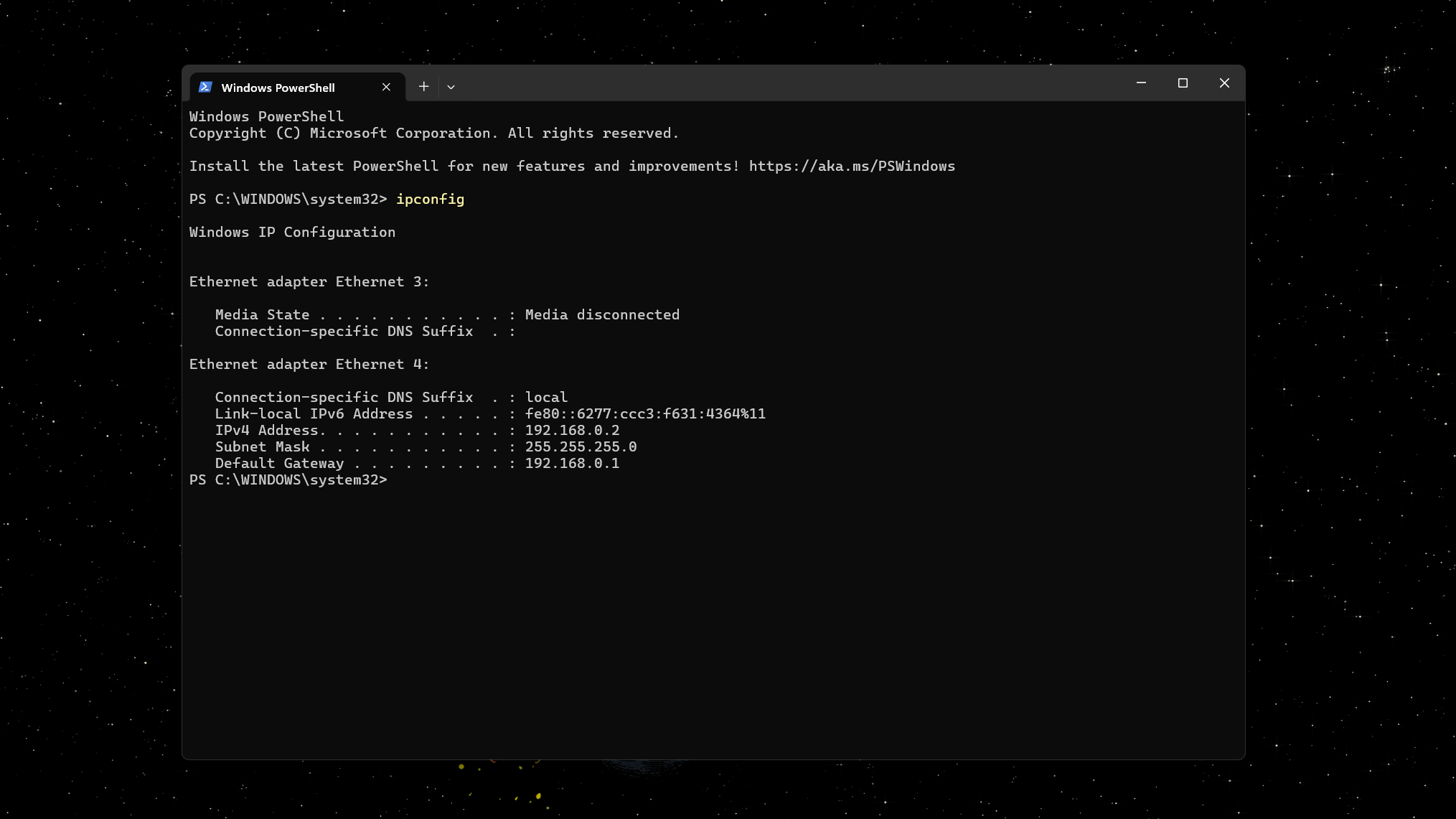Click the IPv4 address 192.168.0.2

pyautogui.click(x=572, y=430)
